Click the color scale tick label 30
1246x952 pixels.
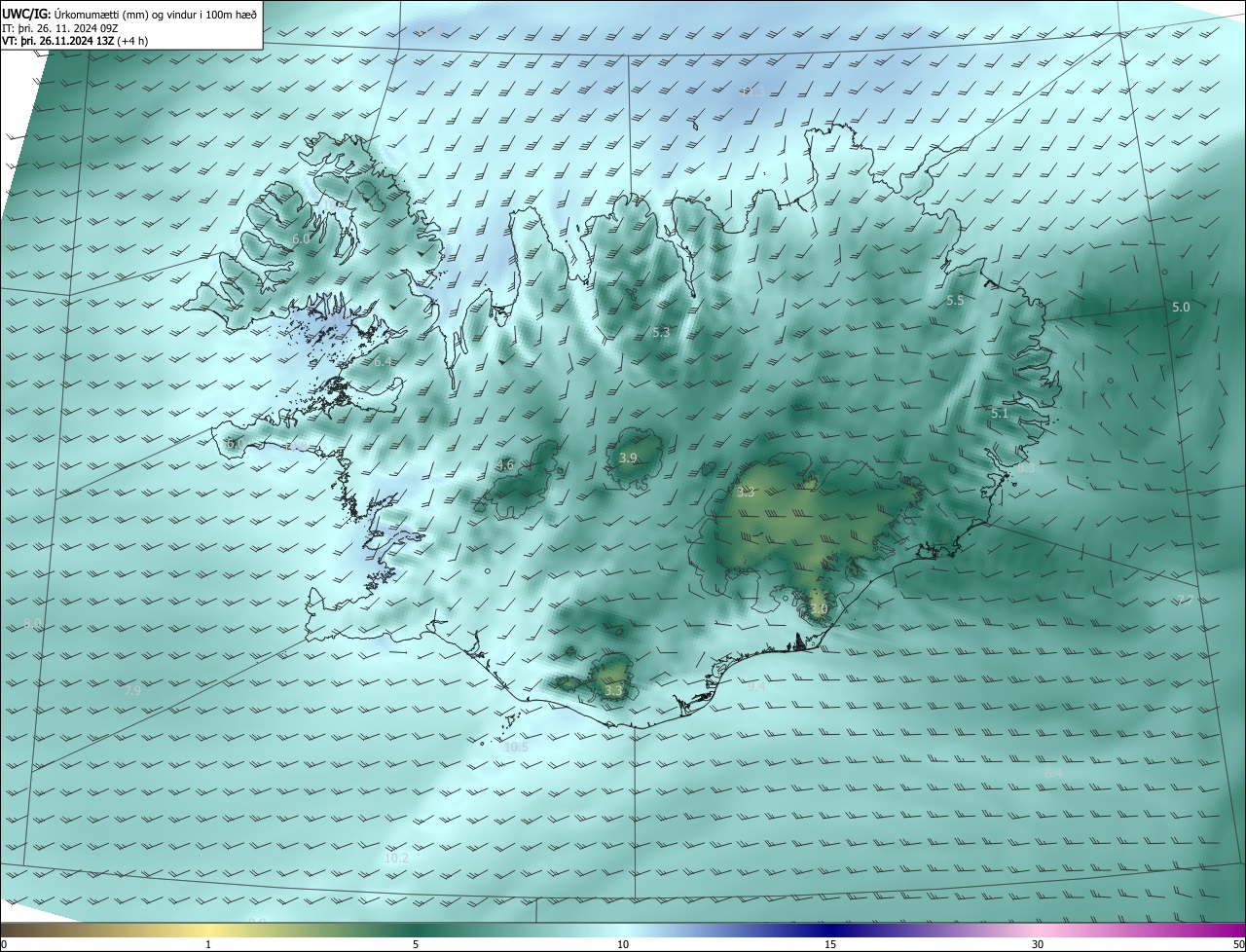(x=1038, y=944)
